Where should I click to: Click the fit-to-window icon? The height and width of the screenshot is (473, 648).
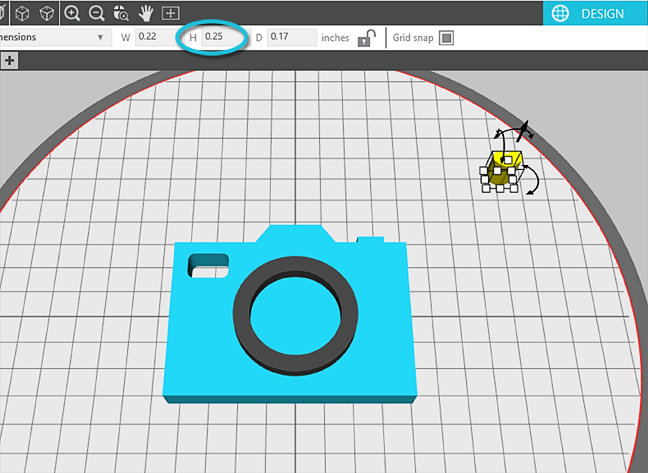pos(170,14)
